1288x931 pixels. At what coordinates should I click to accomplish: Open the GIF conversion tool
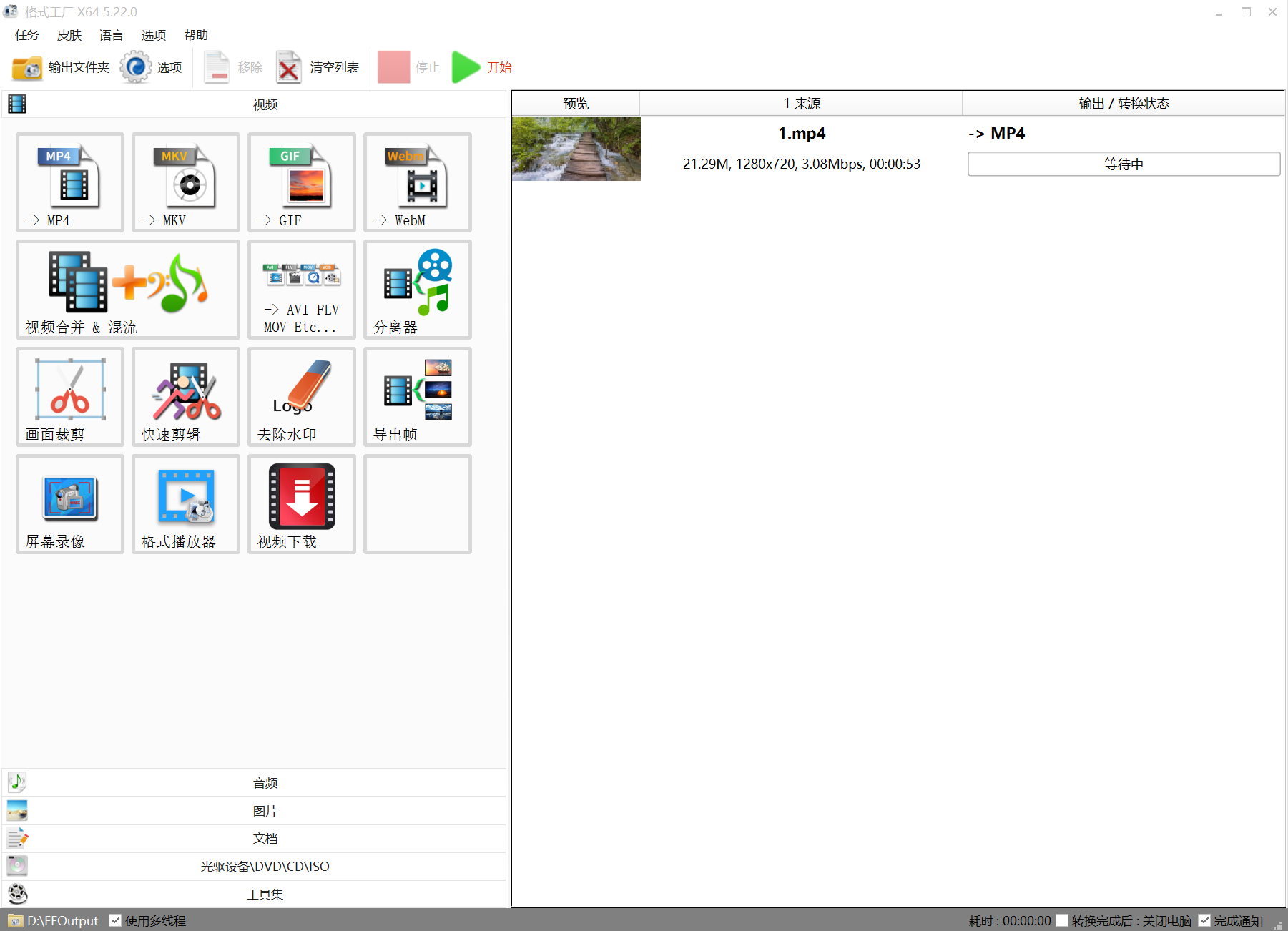(302, 182)
